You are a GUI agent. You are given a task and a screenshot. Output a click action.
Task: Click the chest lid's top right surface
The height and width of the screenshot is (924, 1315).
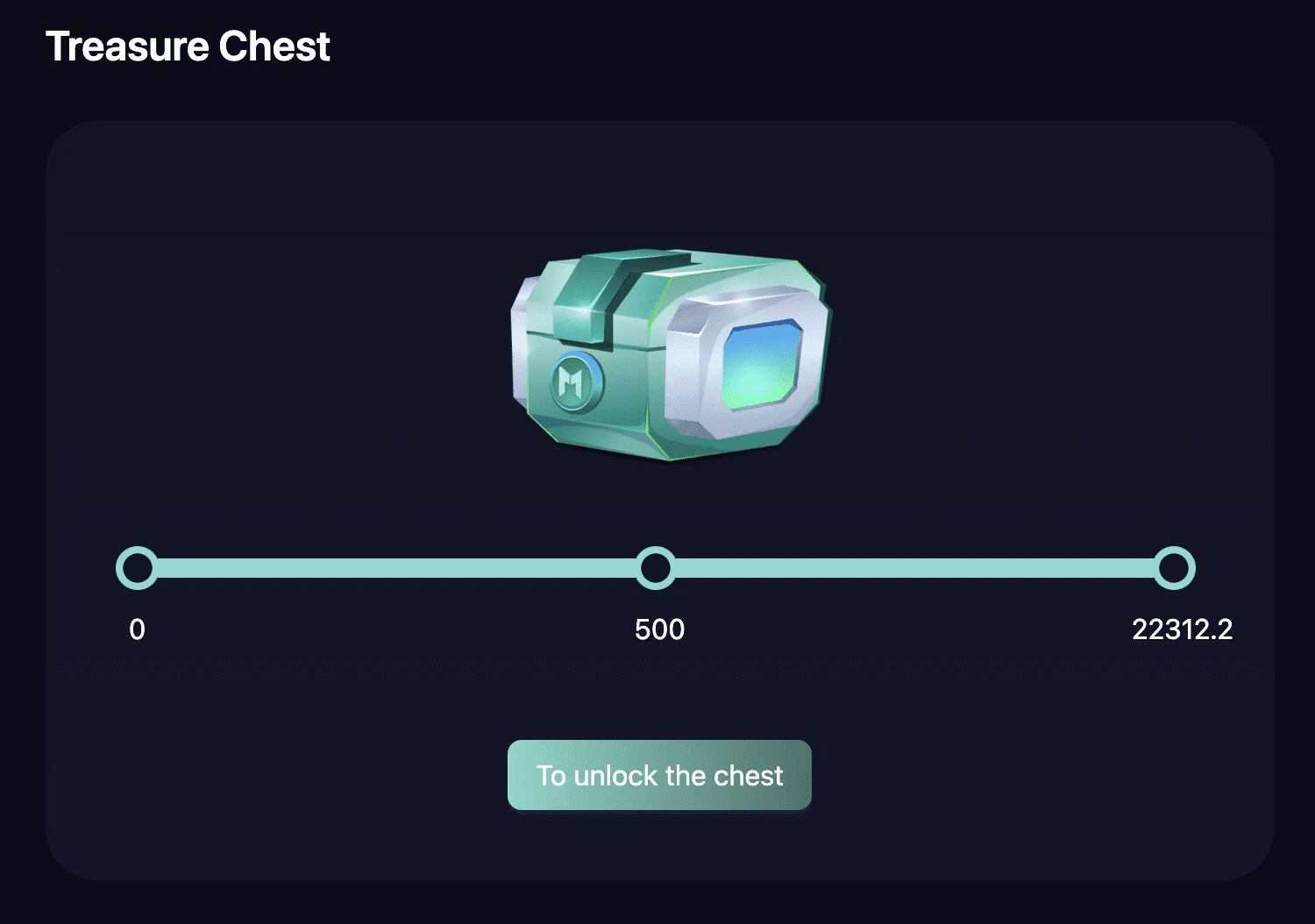(745, 274)
